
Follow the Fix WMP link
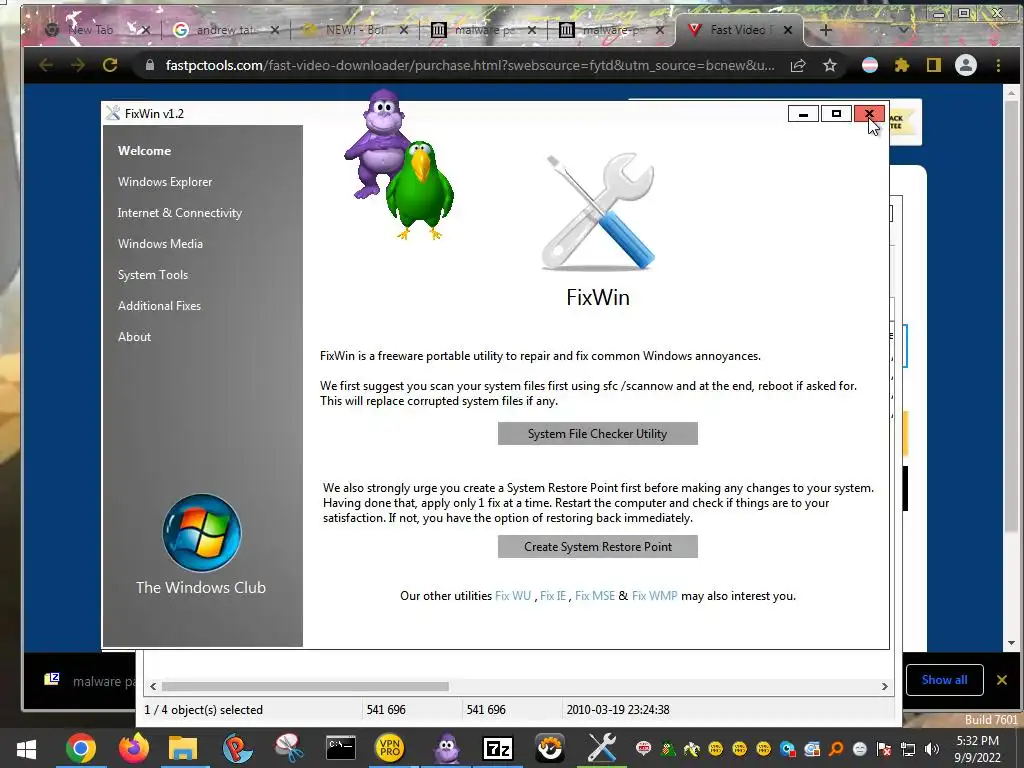click(x=654, y=596)
